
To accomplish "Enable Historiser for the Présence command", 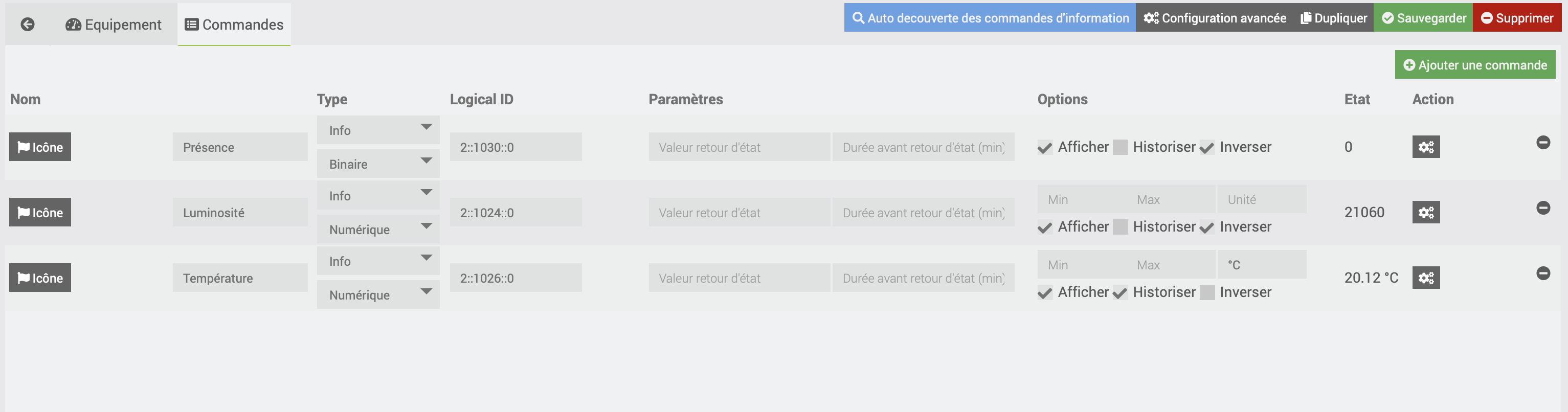I will coord(1120,147).
